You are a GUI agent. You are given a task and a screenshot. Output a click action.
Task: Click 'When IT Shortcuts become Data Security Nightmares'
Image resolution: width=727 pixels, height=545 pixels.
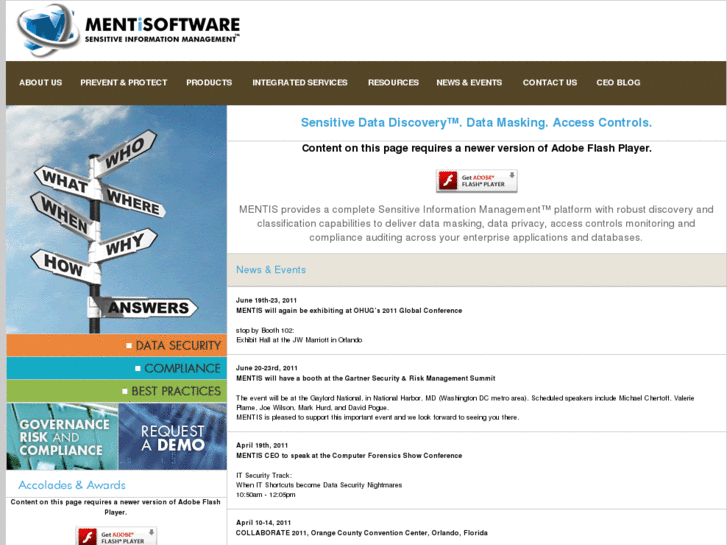click(319, 485)
